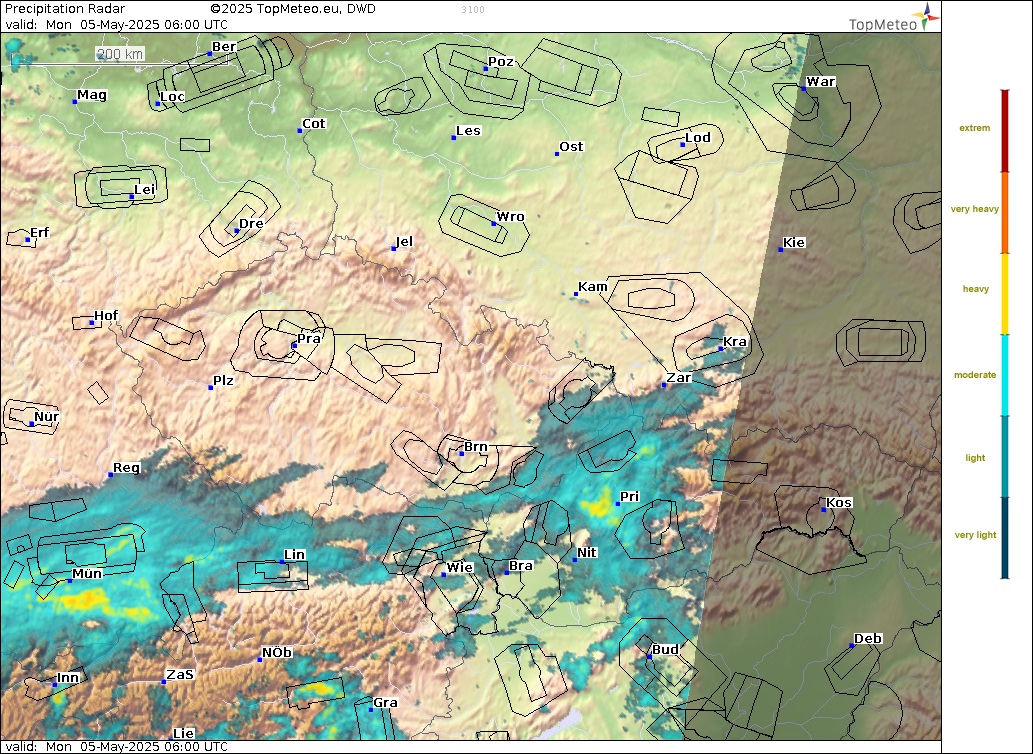Screen dimensions: 1033x754
Task: Click the Erf city marker
Action: (x=27, y=240)
